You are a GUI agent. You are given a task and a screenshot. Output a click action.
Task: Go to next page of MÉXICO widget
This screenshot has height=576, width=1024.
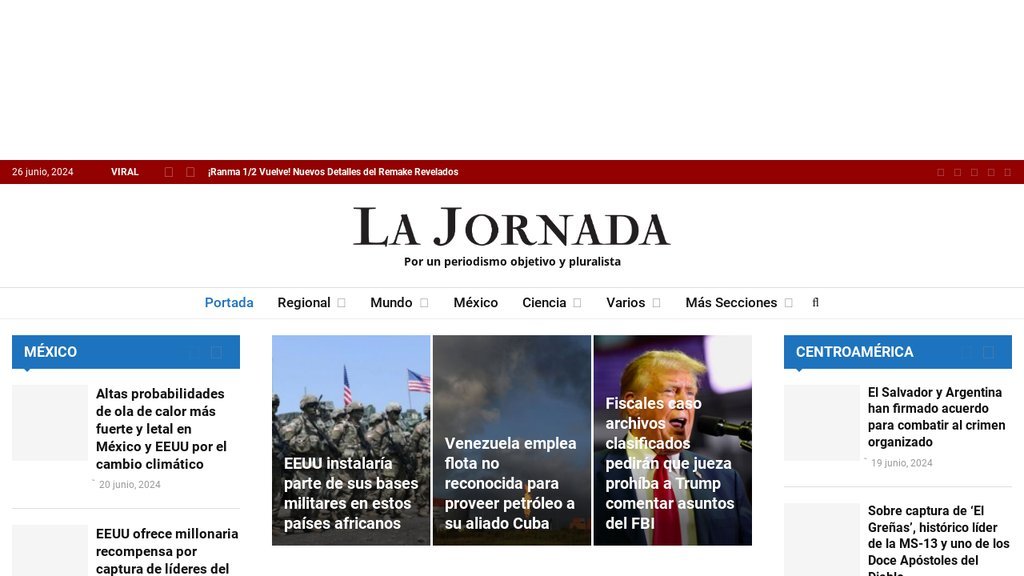216,352
